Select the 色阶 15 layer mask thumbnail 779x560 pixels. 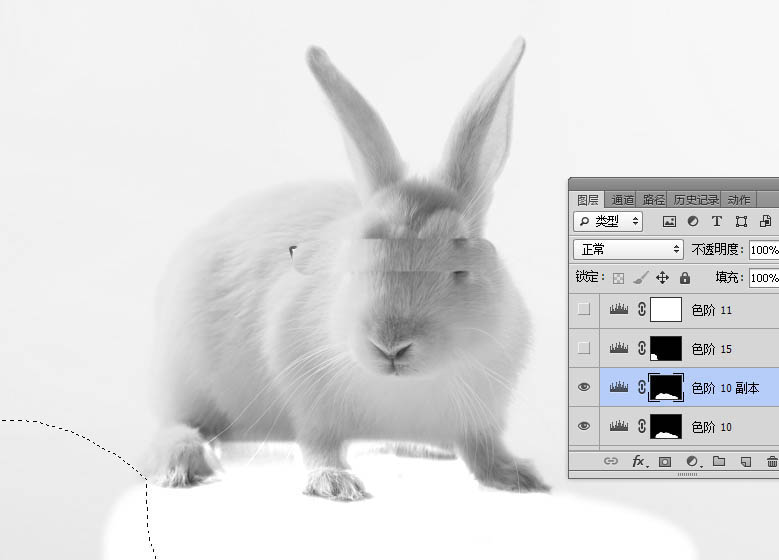[x=666, y=349]
